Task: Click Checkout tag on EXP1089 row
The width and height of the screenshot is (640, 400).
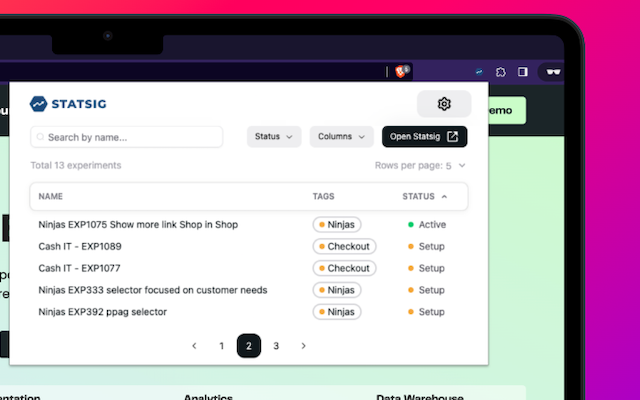Action: 344,247
